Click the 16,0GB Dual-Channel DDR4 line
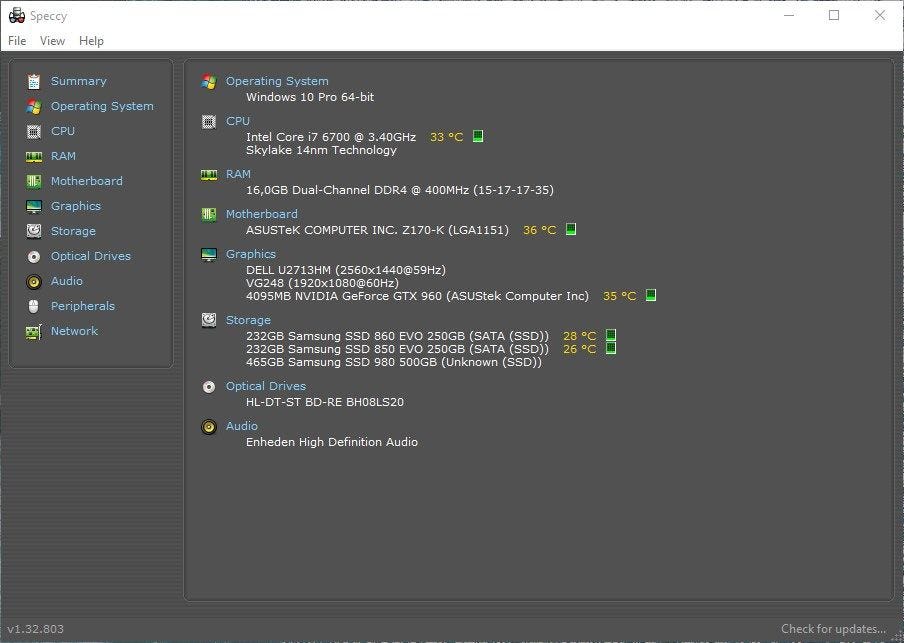 pyautogui.click(x=400, y=190)
